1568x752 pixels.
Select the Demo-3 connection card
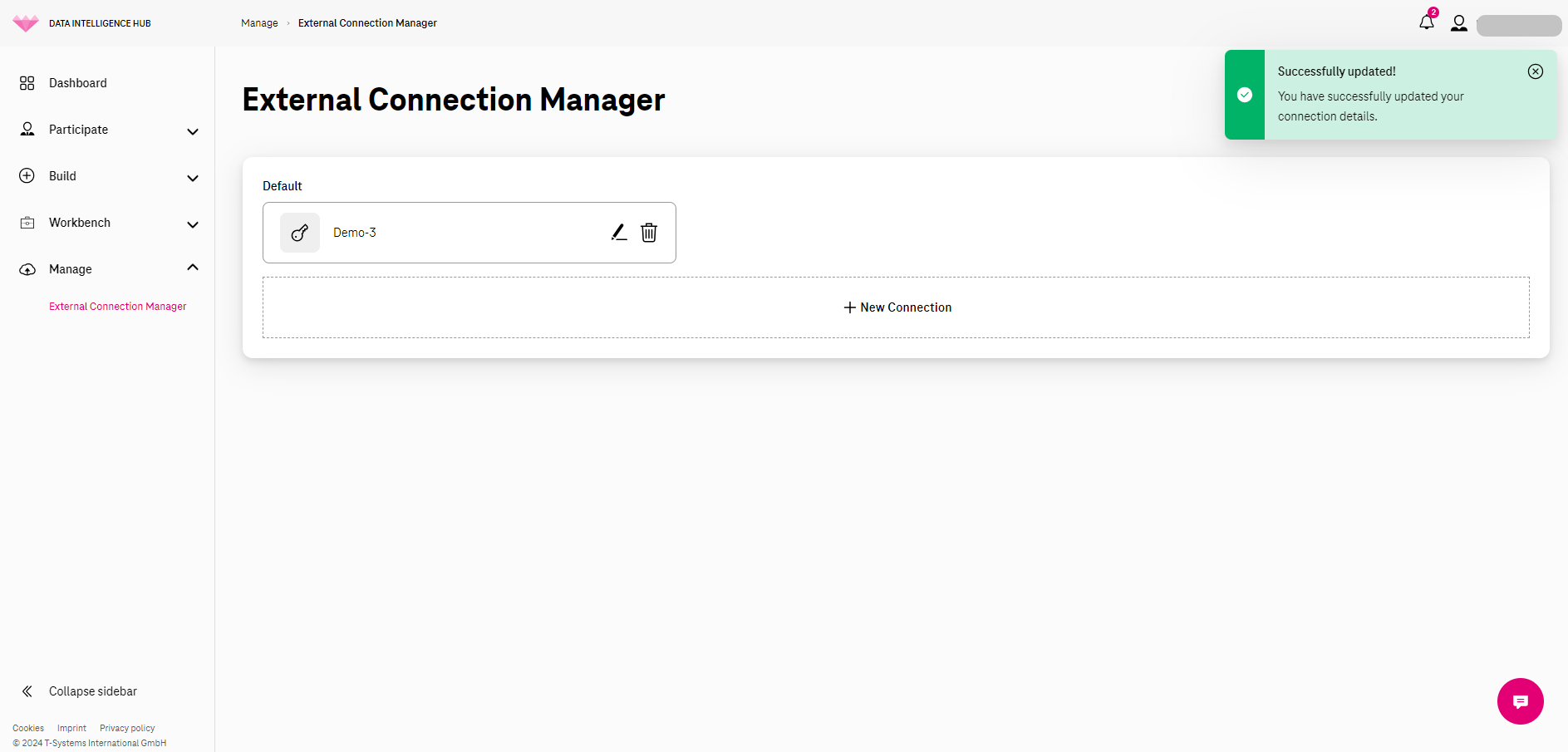(469, 233)
